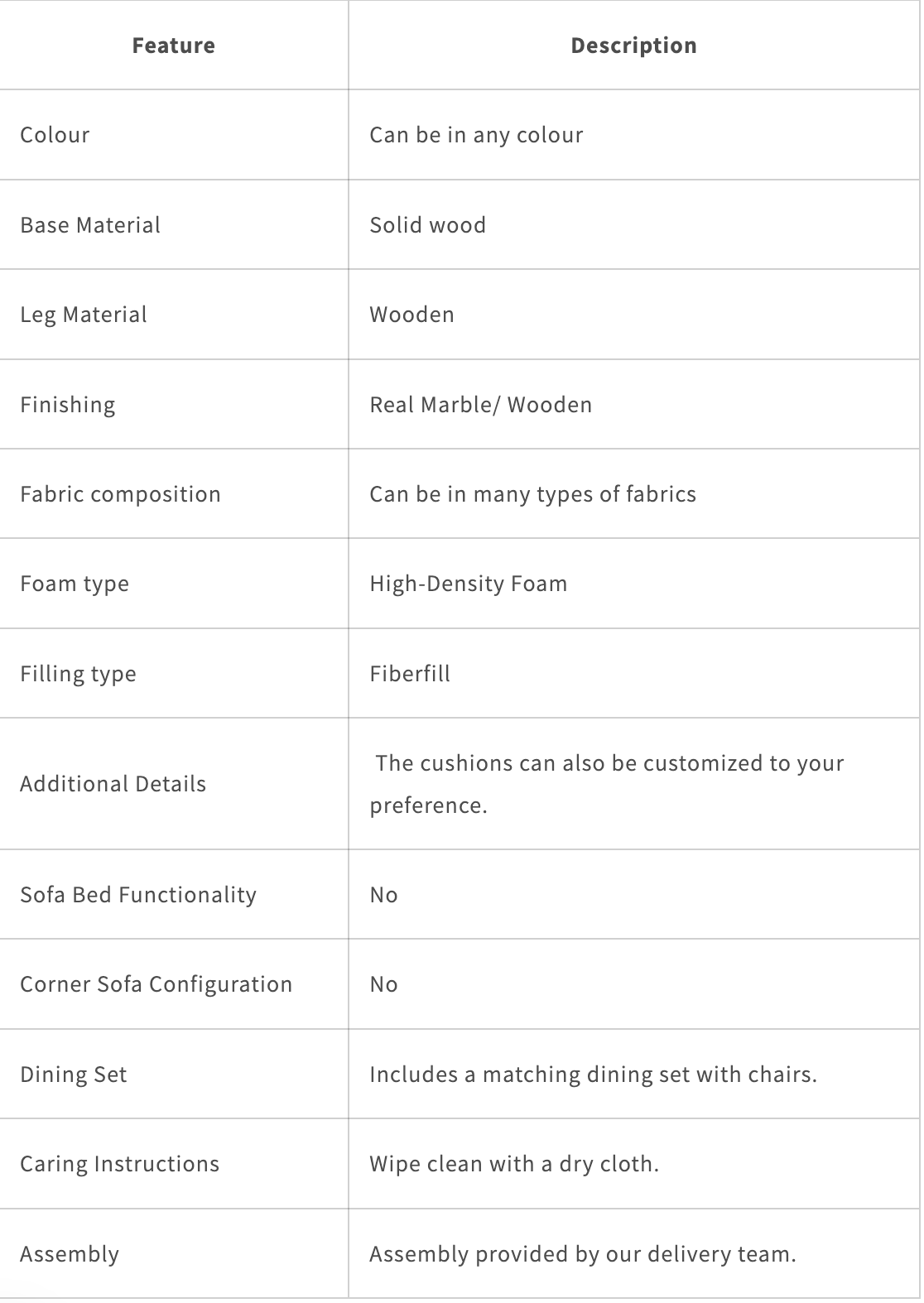The image size is (924, 1303).
Task: Click the Additional Details label
Action: tap(113, 784)
